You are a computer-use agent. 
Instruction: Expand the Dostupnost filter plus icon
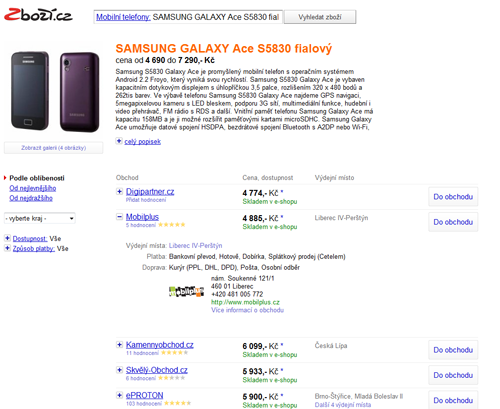(7, 238)
